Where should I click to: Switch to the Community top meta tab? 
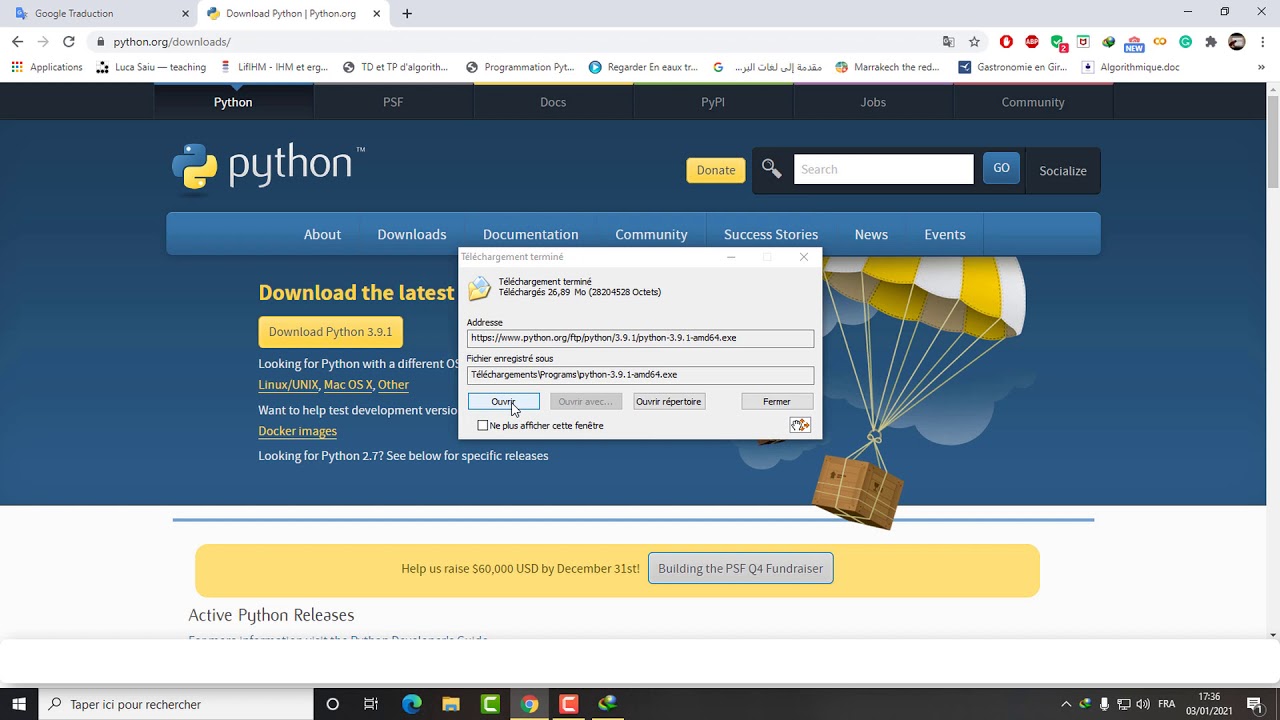(1033, 102)
